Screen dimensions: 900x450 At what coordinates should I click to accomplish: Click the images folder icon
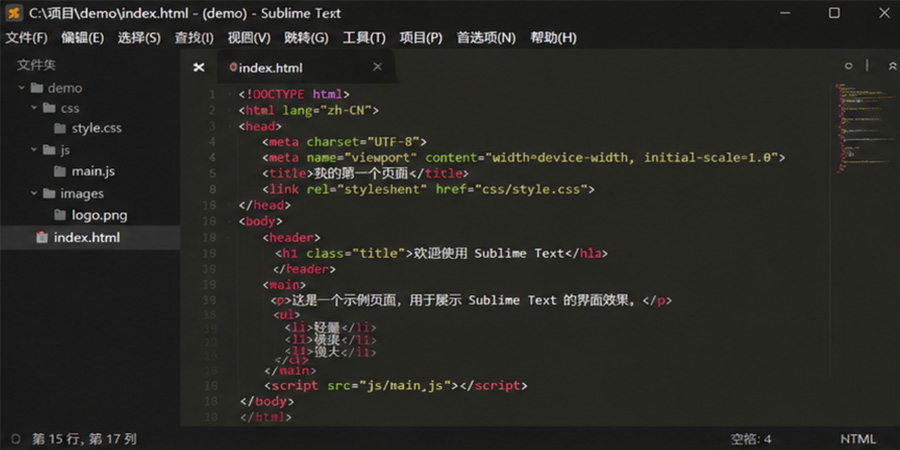[49, 193]
